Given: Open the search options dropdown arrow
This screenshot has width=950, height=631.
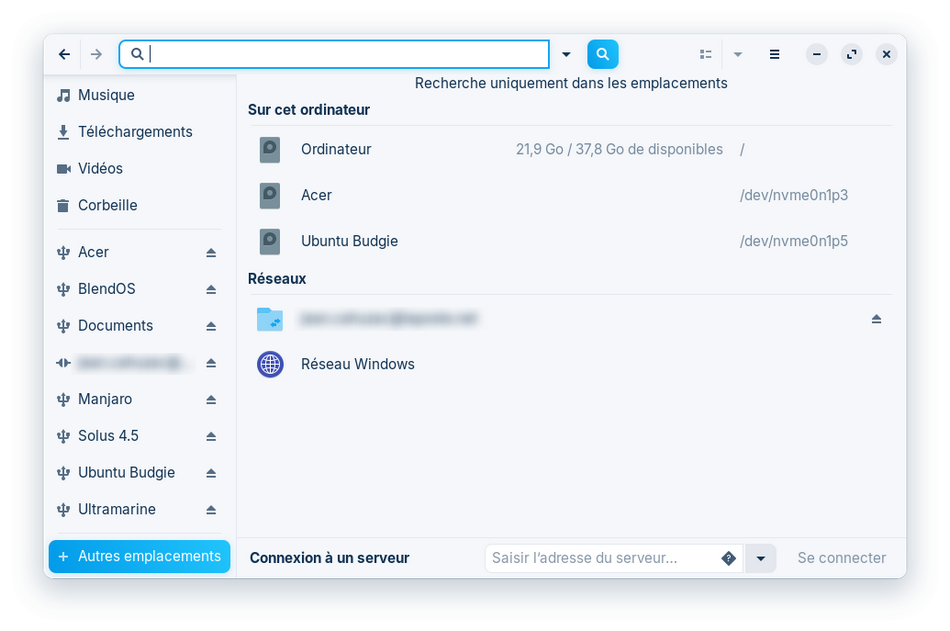Looking at the screenshot, I should pos(566,54).
